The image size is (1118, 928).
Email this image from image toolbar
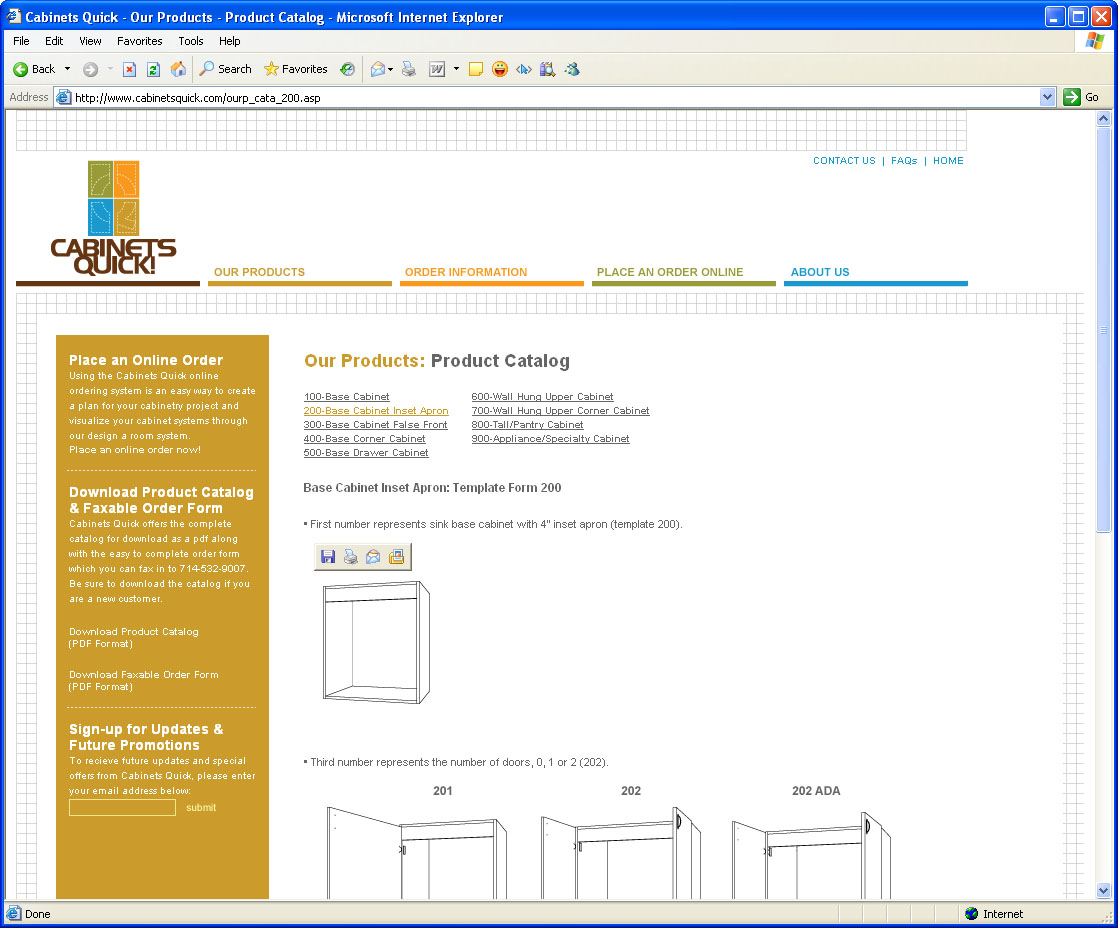click(x=373, y=557)
